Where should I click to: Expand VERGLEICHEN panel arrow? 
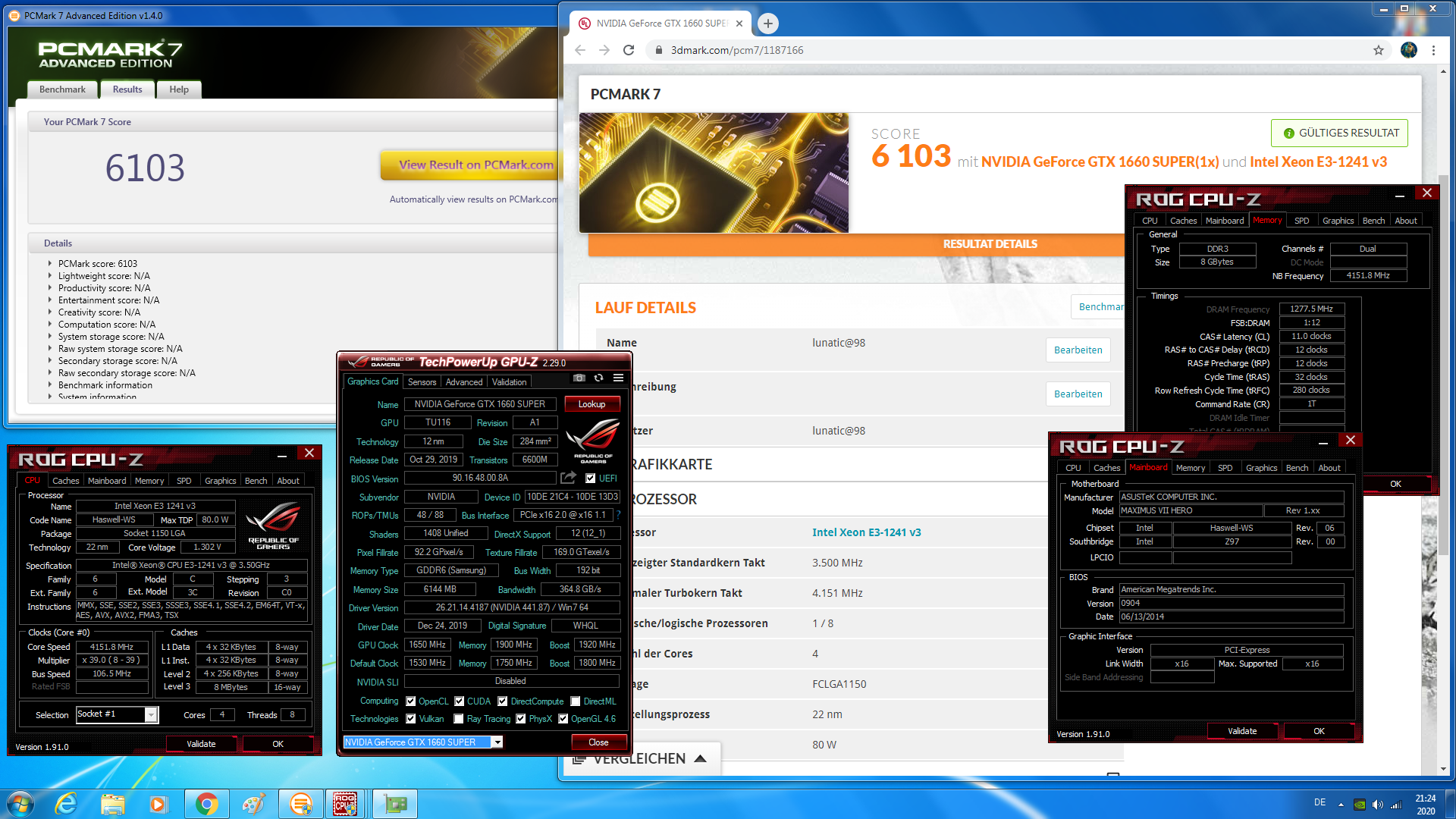[x=701, y=759]
